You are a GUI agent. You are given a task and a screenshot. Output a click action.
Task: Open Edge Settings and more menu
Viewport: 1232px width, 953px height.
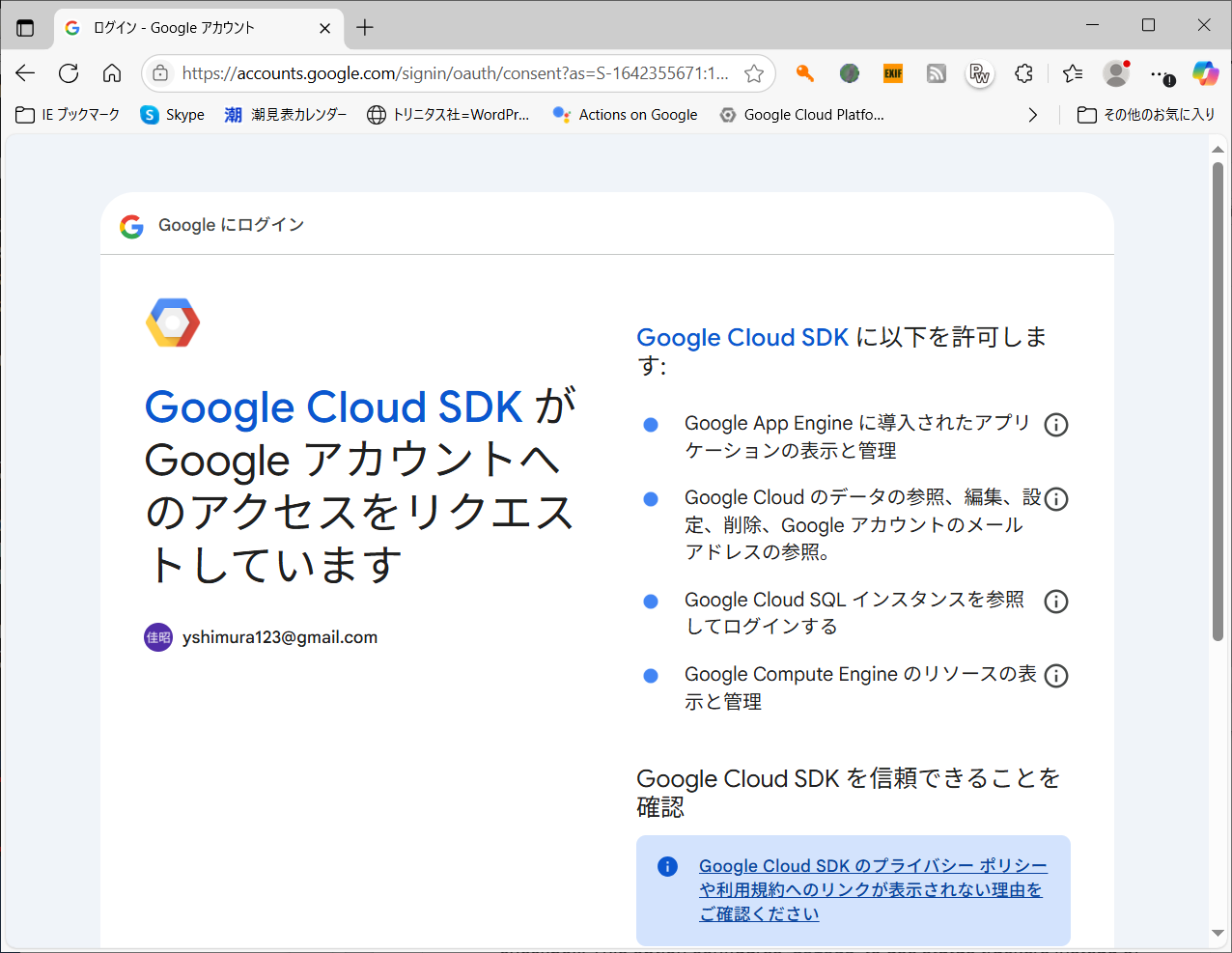click(x=1161, y=73)
